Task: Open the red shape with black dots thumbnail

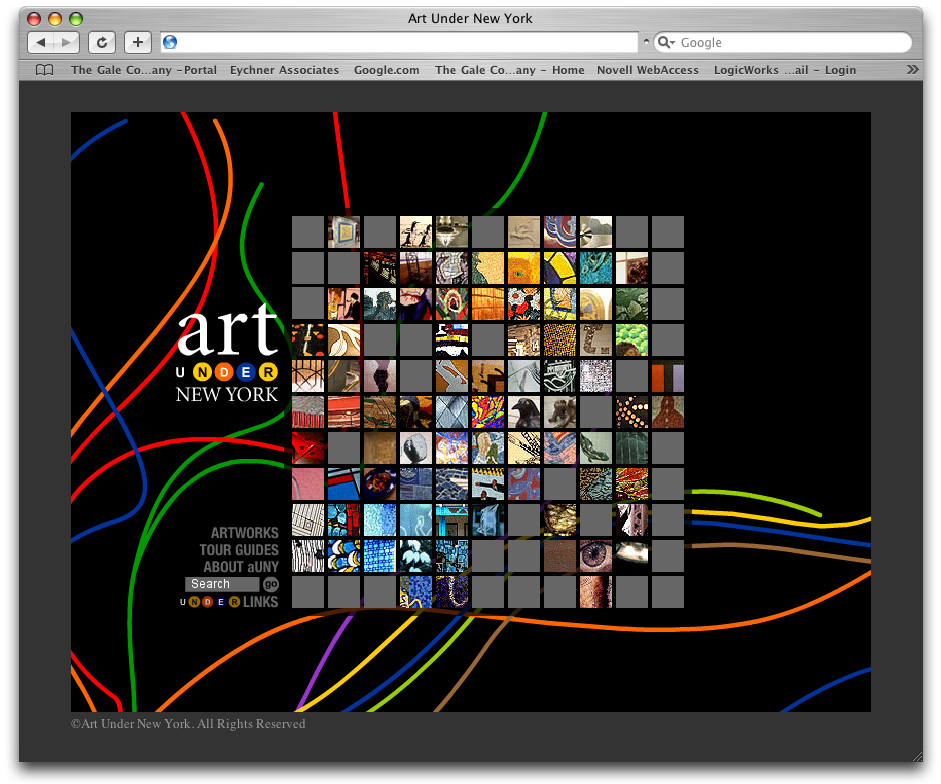Action: (308, 448)
